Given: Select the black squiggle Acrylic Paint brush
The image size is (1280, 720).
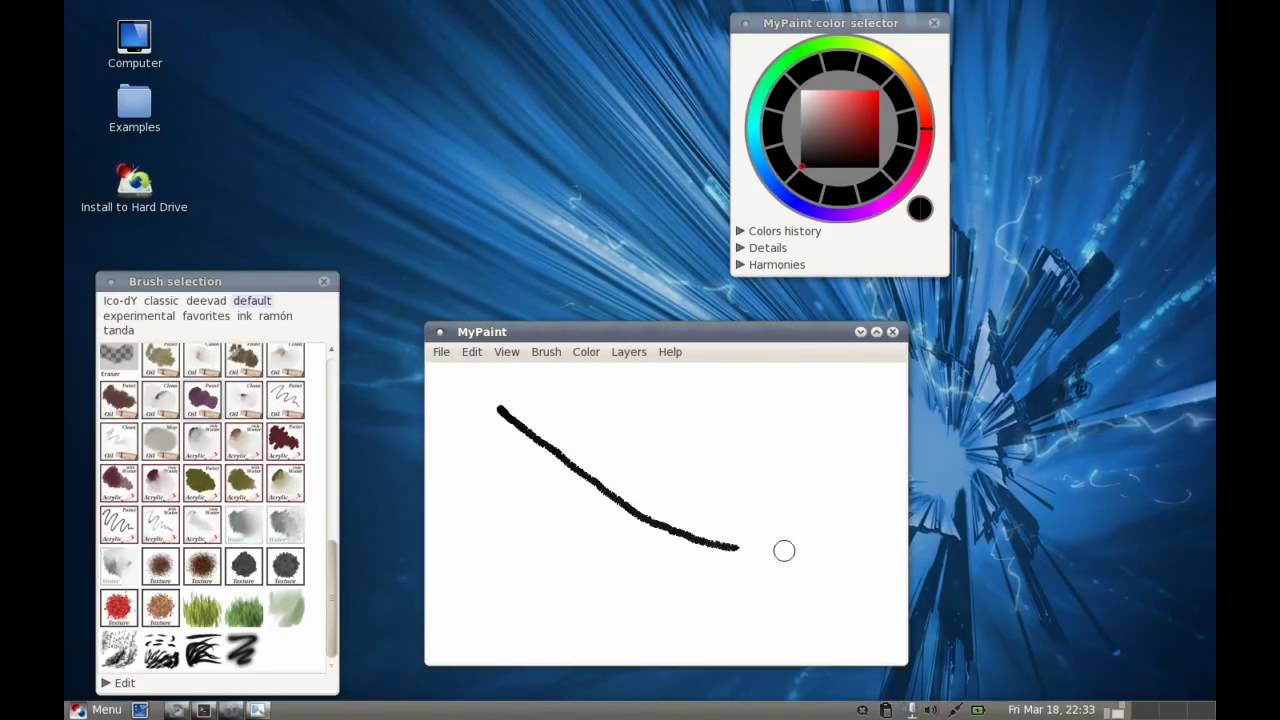Looking at the screenshot, I should tap(119, 524).
